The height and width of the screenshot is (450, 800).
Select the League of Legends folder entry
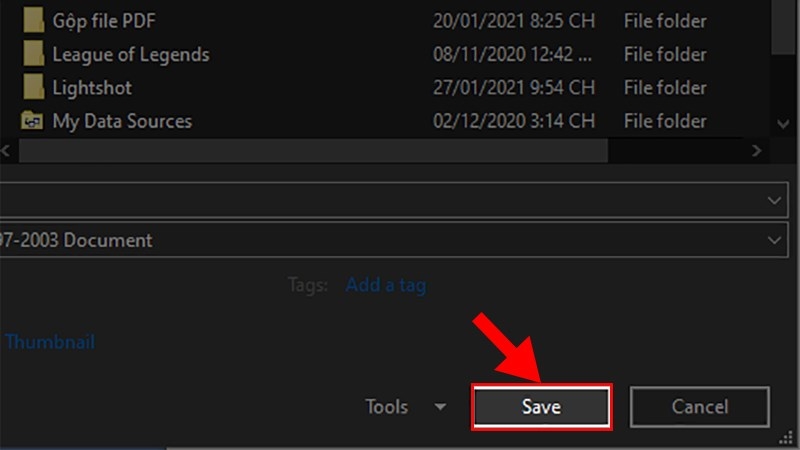click(130, 54)
